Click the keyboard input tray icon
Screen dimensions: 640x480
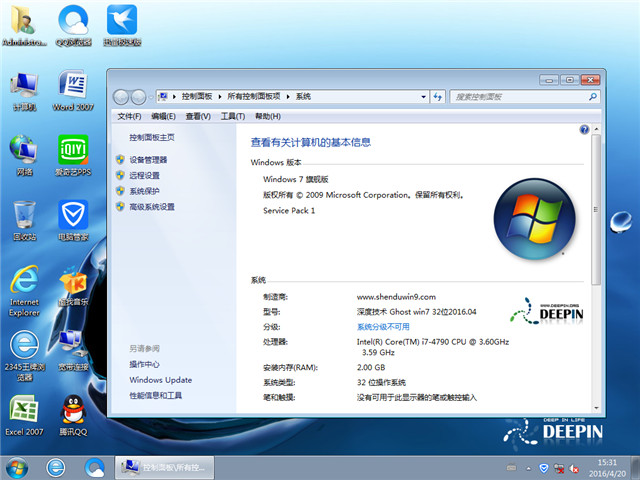tap(511, 468)
